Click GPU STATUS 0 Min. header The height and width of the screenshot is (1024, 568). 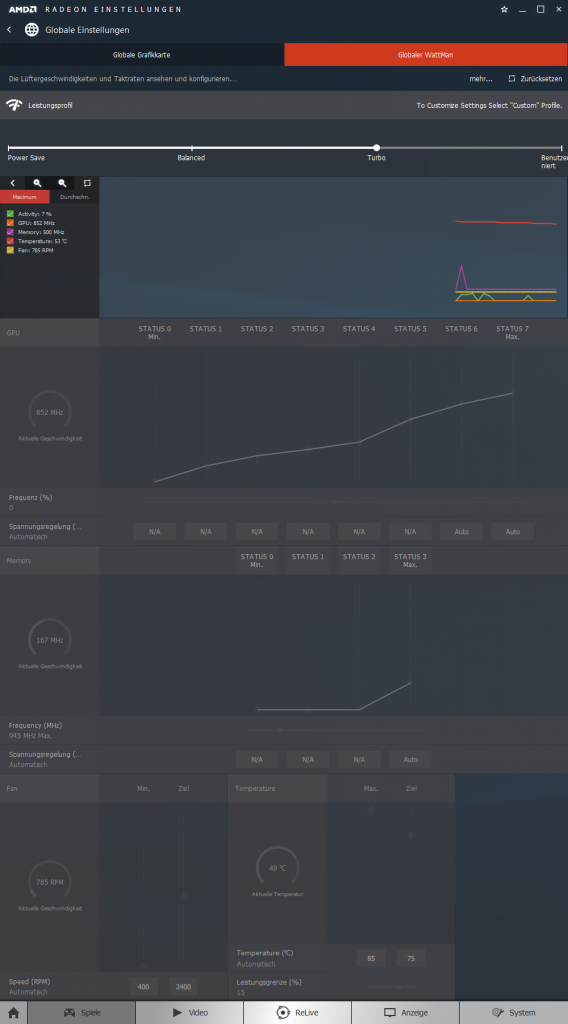point(155,332)
